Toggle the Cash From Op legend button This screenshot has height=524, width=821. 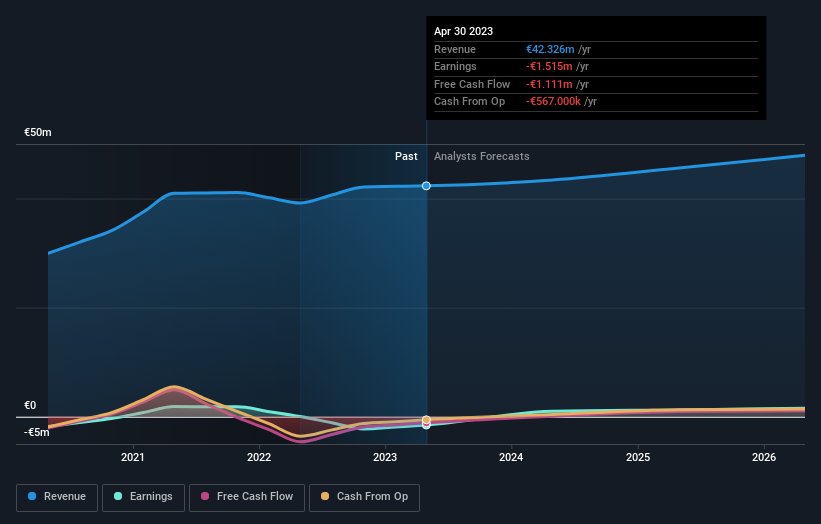tap(364, 497)
